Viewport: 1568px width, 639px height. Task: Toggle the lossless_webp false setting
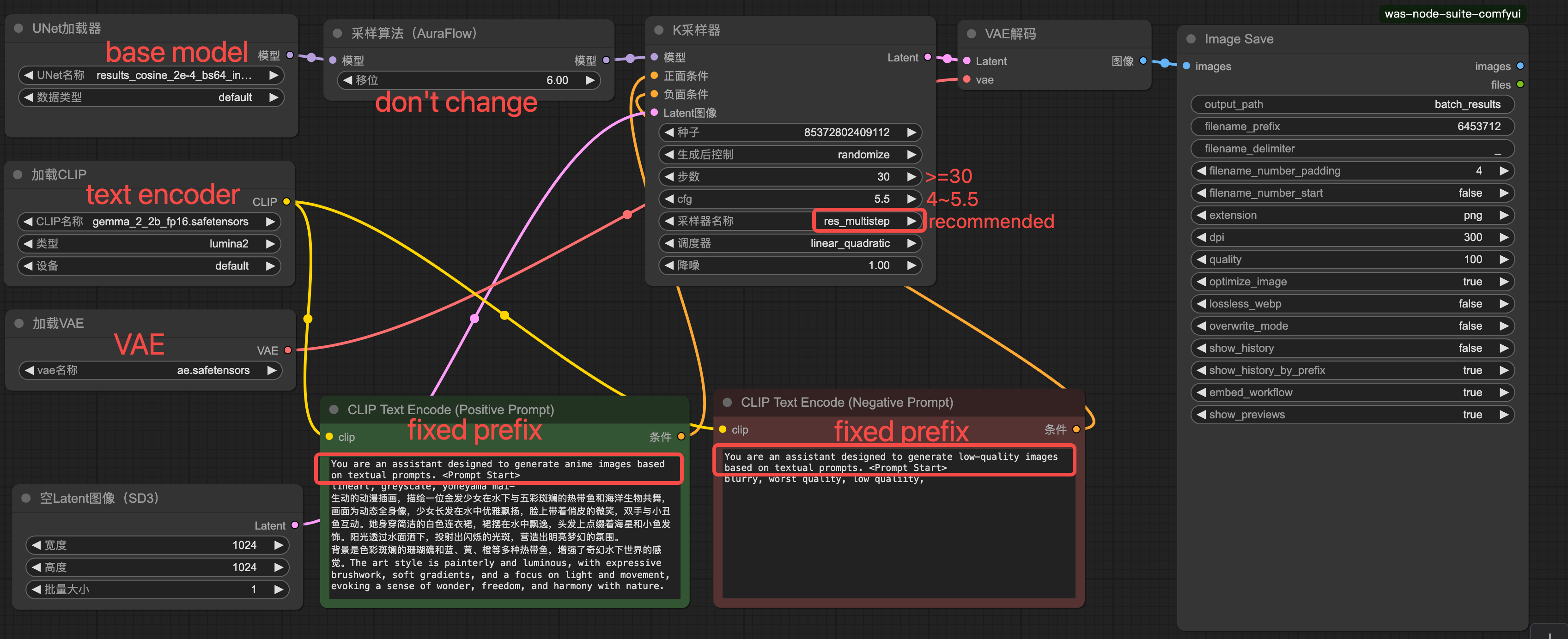point(1352,304)
